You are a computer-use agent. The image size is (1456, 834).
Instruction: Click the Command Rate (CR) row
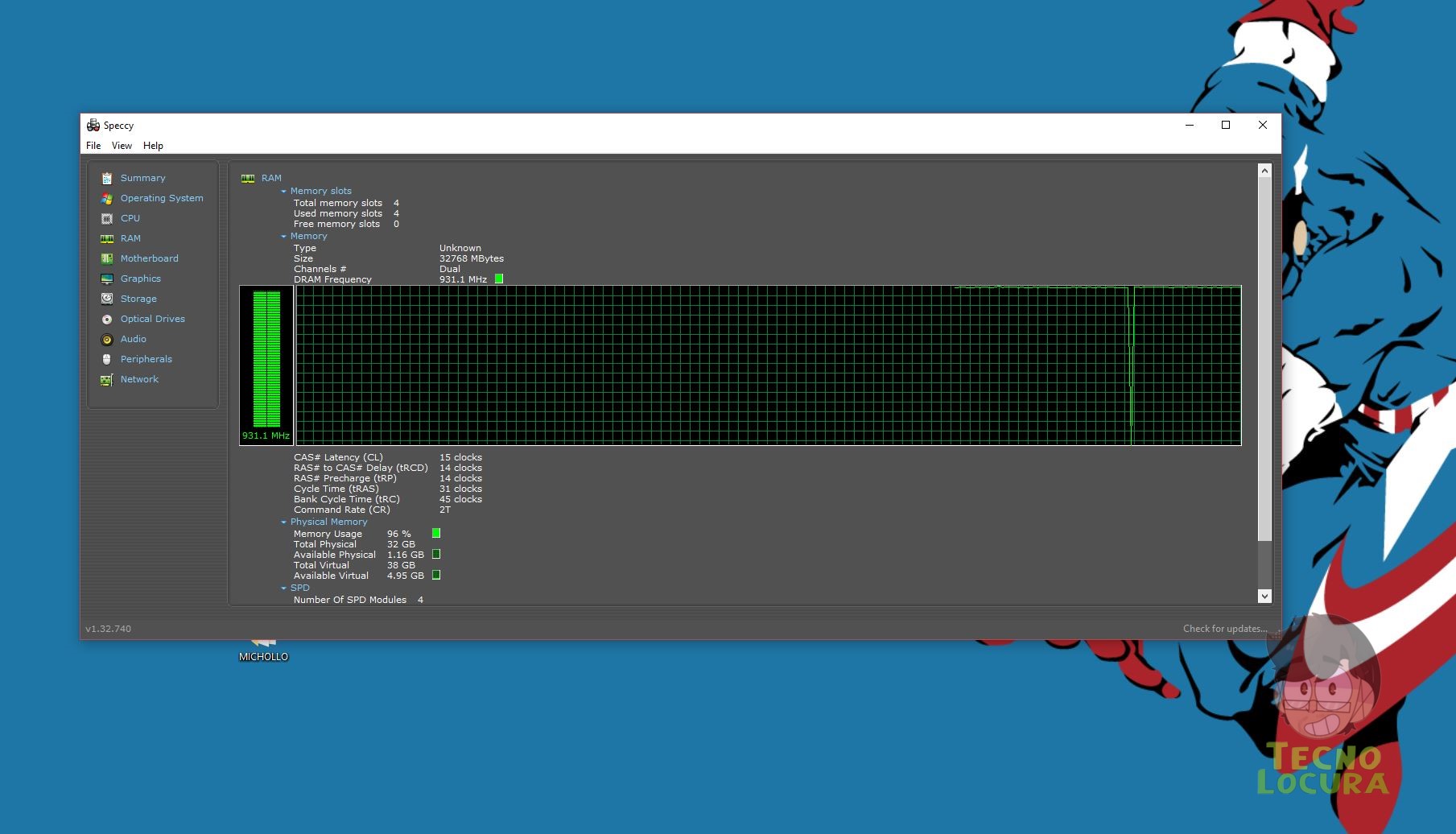[x=372, y=510]
